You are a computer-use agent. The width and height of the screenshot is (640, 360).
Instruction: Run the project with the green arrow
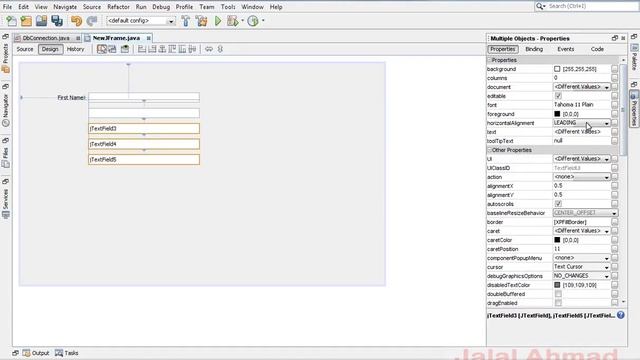[x=218, y=21]
